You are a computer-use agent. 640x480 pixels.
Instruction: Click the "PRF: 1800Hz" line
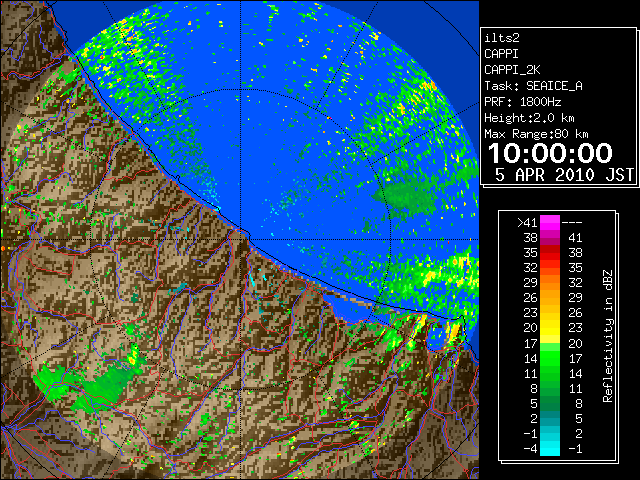pos(522,102)
